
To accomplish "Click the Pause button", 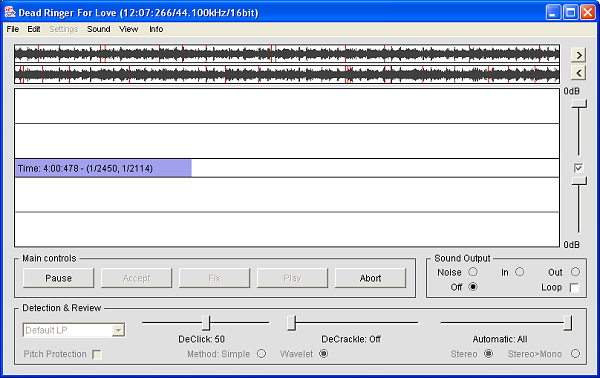I will (x=59, y=278).
